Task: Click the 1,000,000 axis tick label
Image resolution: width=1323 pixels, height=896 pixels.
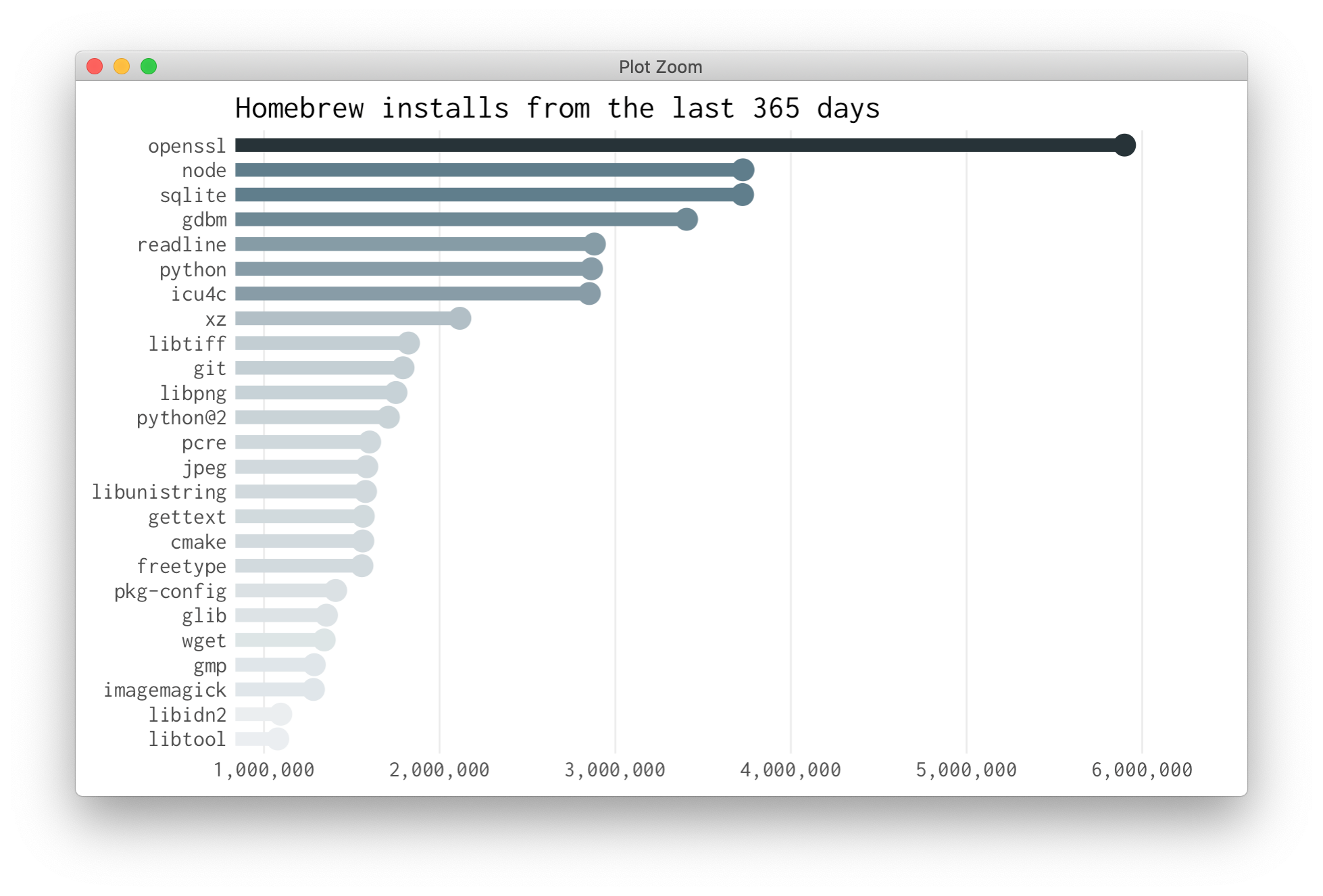Action: [x=264, y=770]
